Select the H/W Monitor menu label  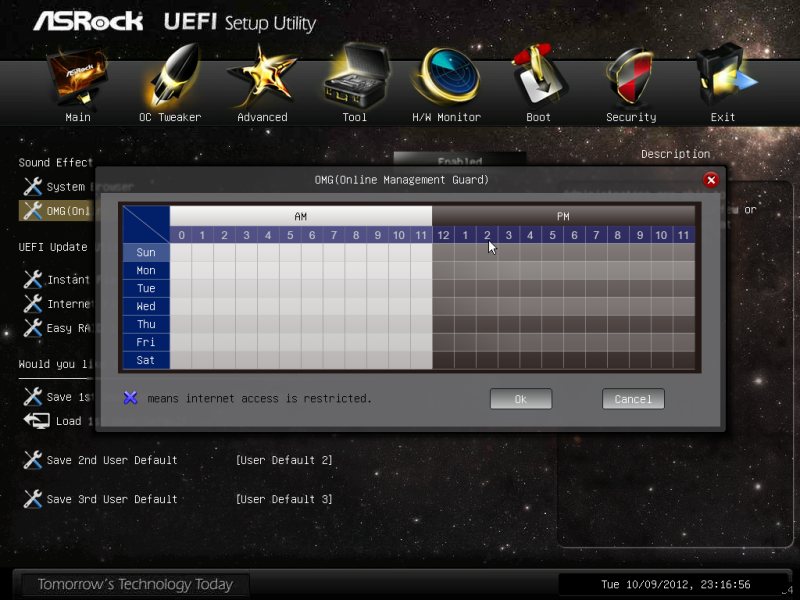[446, 117]
